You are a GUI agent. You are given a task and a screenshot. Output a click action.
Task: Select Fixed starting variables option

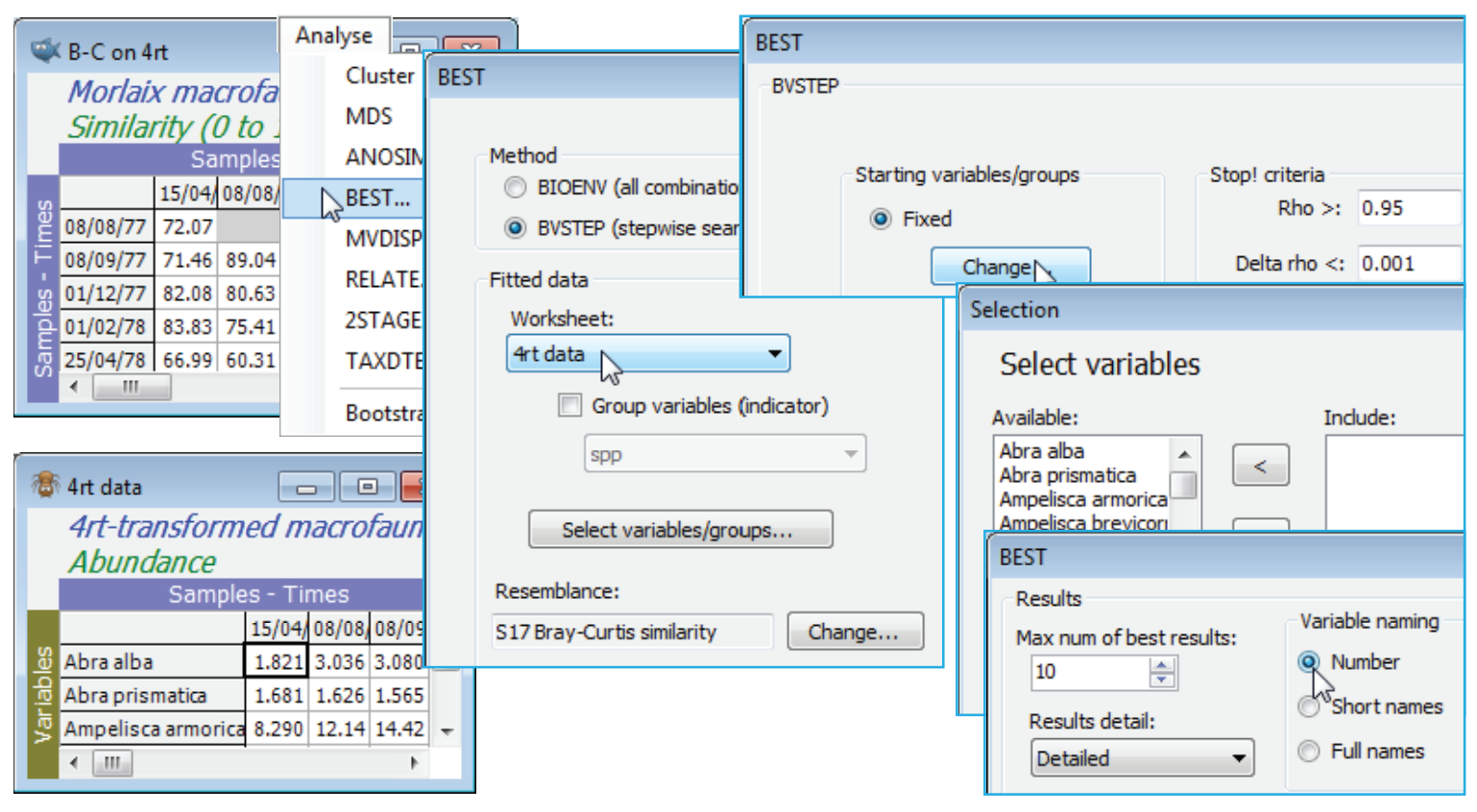coord(881,219)
